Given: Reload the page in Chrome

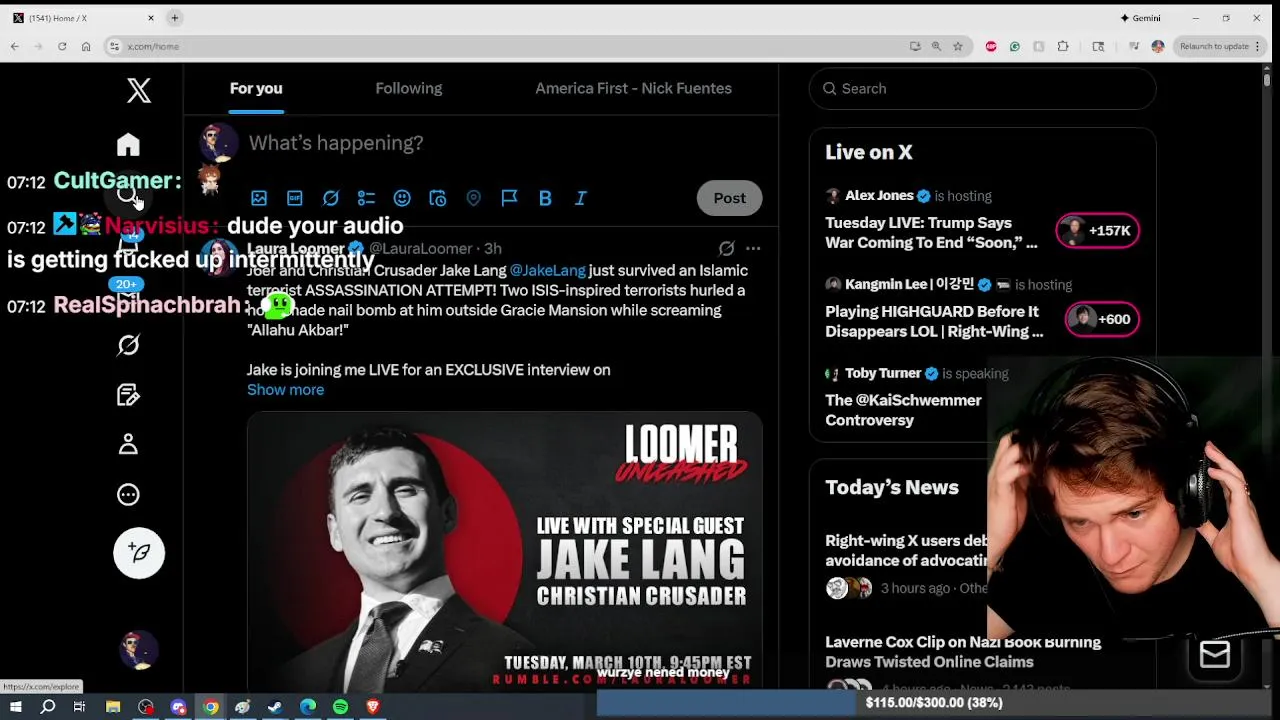Looking at the screenshot, I should tap(62, 46).
